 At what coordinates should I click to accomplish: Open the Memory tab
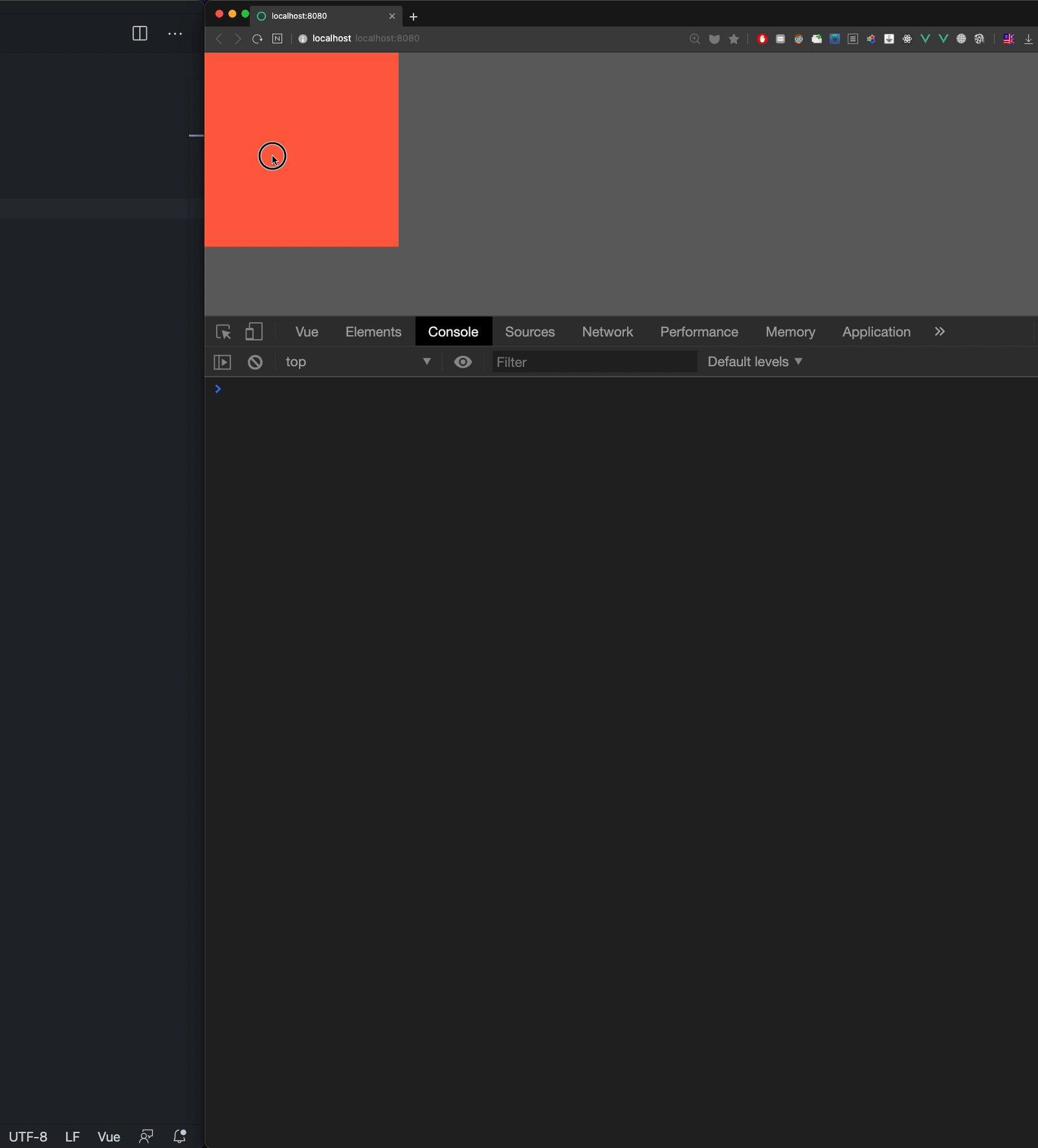coord(790,332)
